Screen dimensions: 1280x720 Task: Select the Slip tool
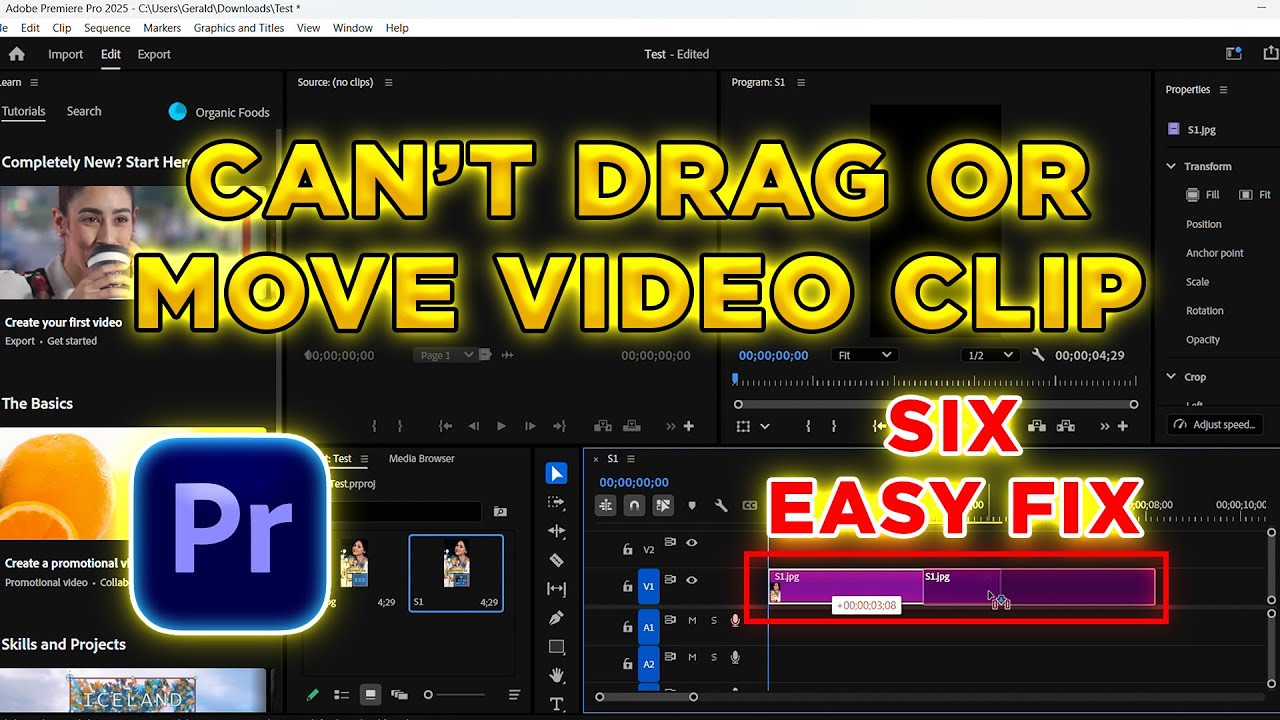tap(557, 589)
